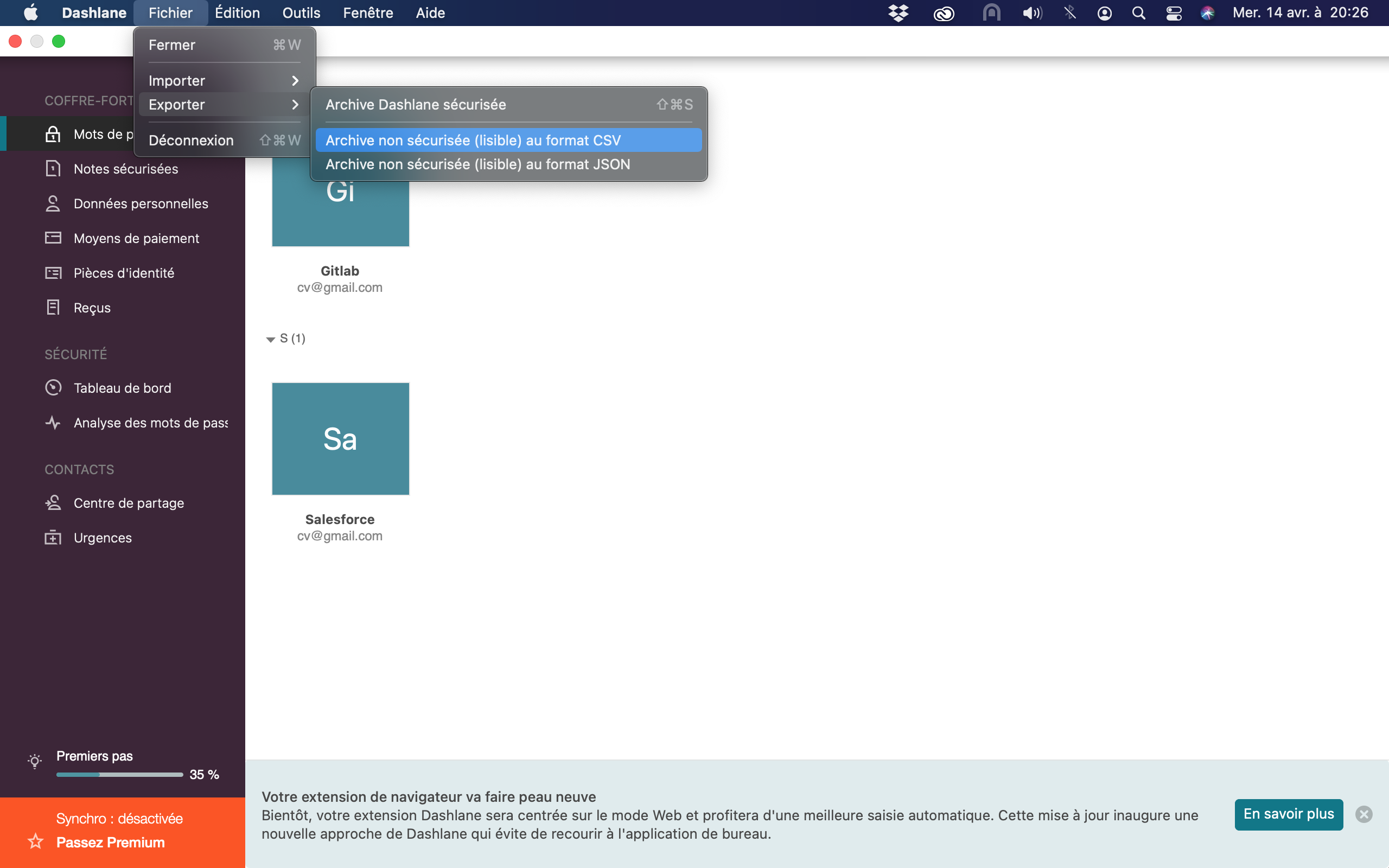Click the En savoir plus button
The height and width of the screenshot is (868, 1389).
[1289, 814]
